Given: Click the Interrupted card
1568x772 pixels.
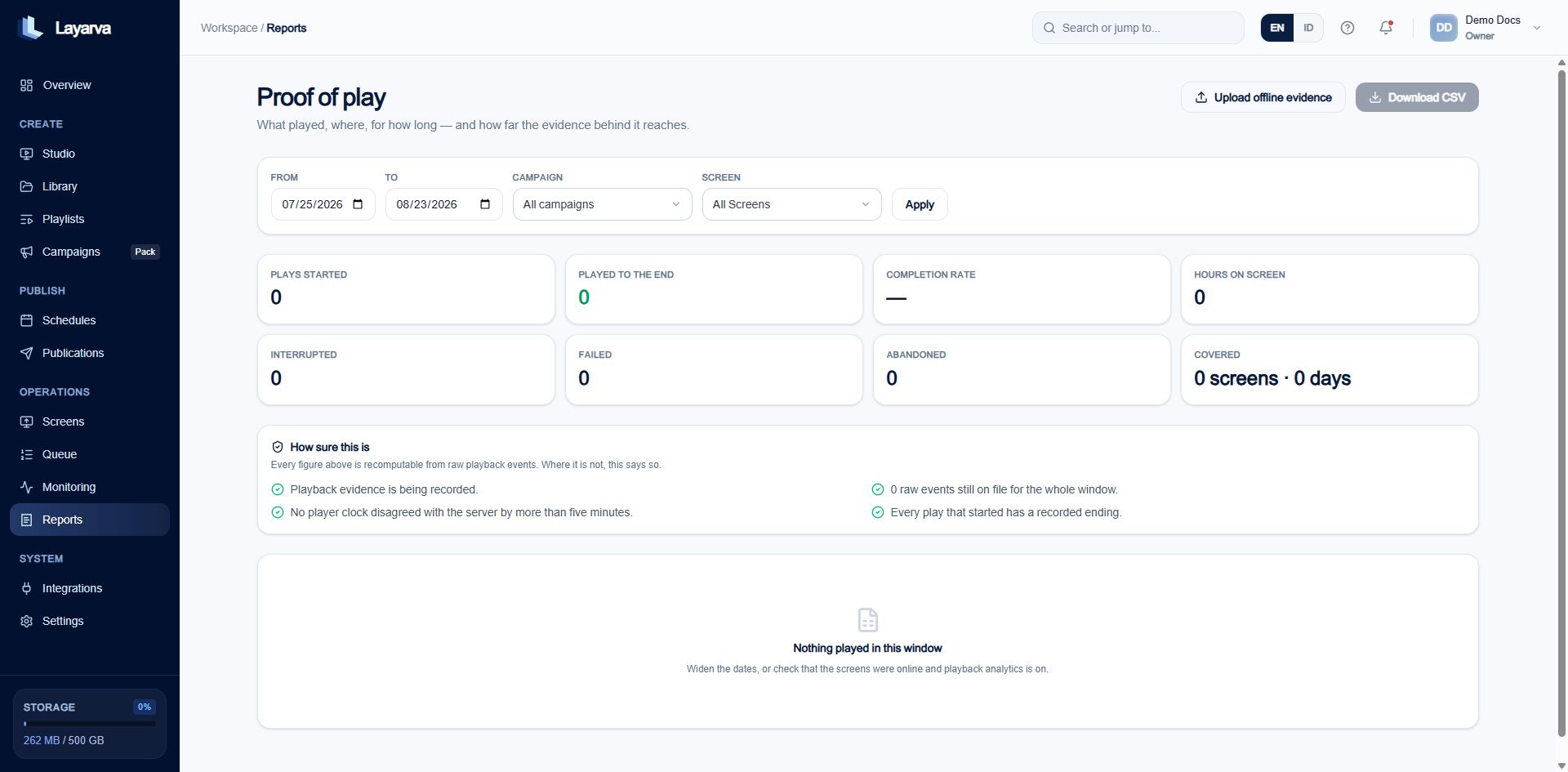Looking at the screenshot, I should (406, 369).
